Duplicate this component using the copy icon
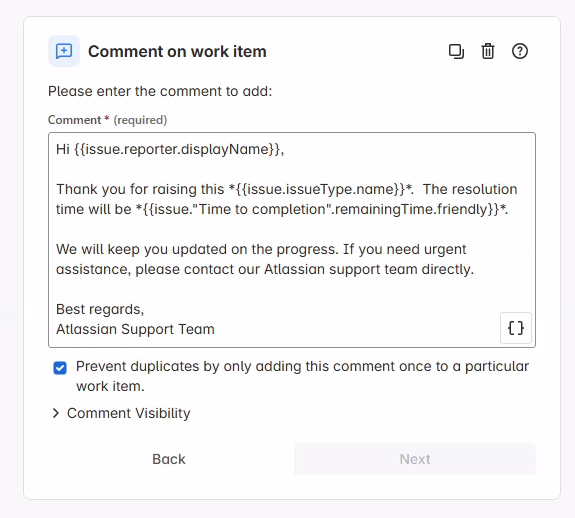The width and height of the screenshot is (575, 518). click(x=456, y=51)
